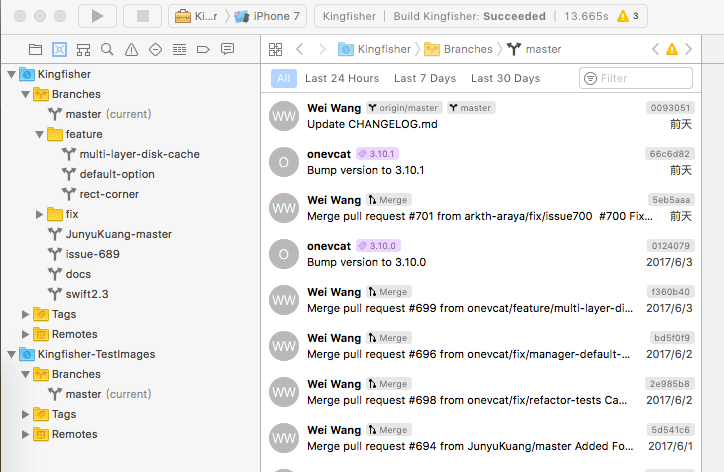
Task: Jump to previous issue arrow
Action: [655, 49]
